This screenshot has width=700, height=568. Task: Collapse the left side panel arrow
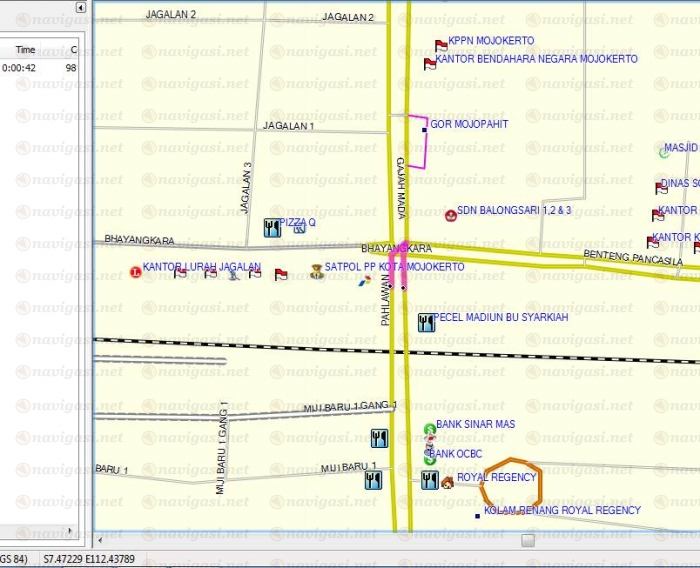(x=79, y=8)
